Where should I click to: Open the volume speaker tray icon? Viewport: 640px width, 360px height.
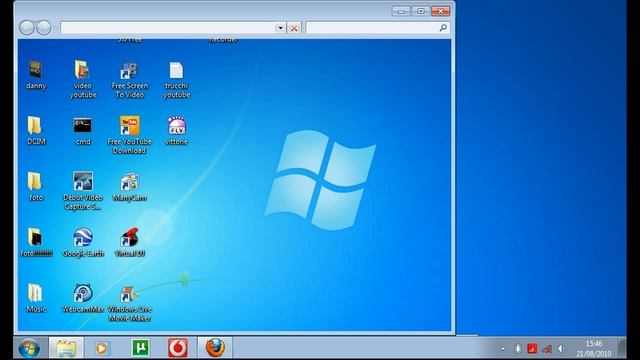[562, 349]
